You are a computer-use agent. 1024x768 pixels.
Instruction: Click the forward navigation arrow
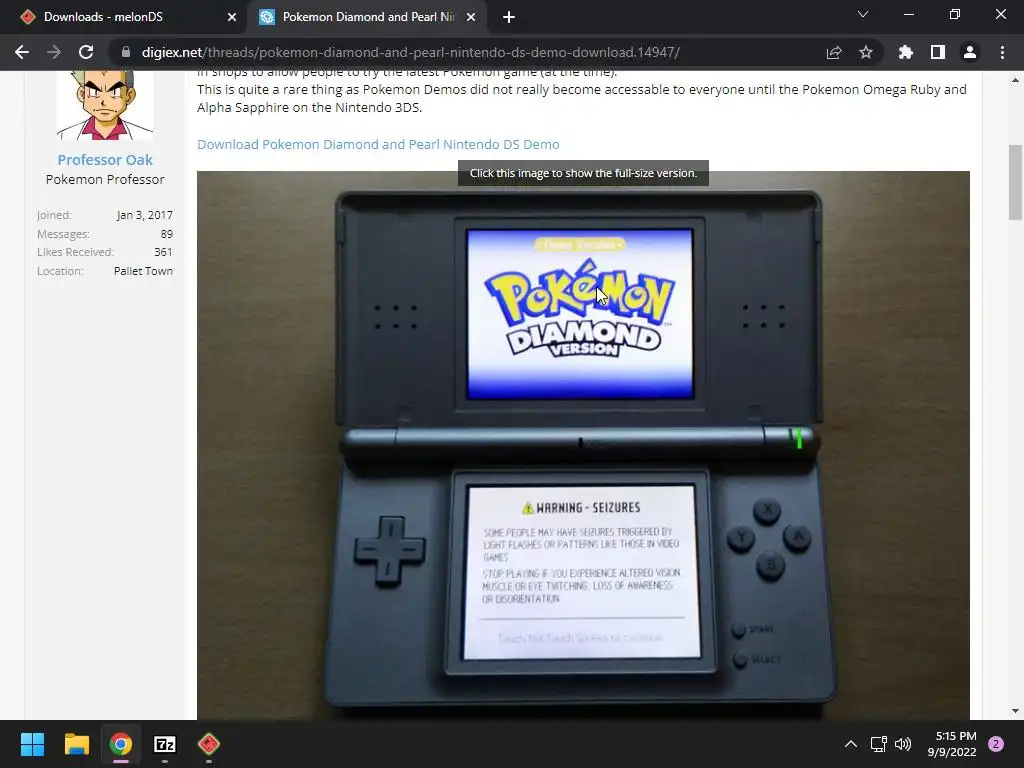[54, 52]
